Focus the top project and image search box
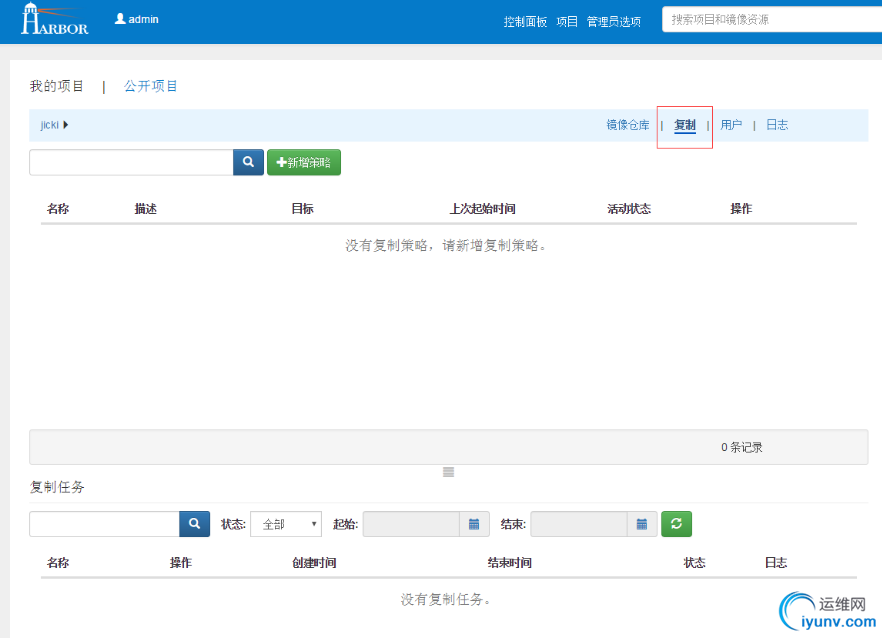The image size is (882, 638). click(x=772, y=20)
